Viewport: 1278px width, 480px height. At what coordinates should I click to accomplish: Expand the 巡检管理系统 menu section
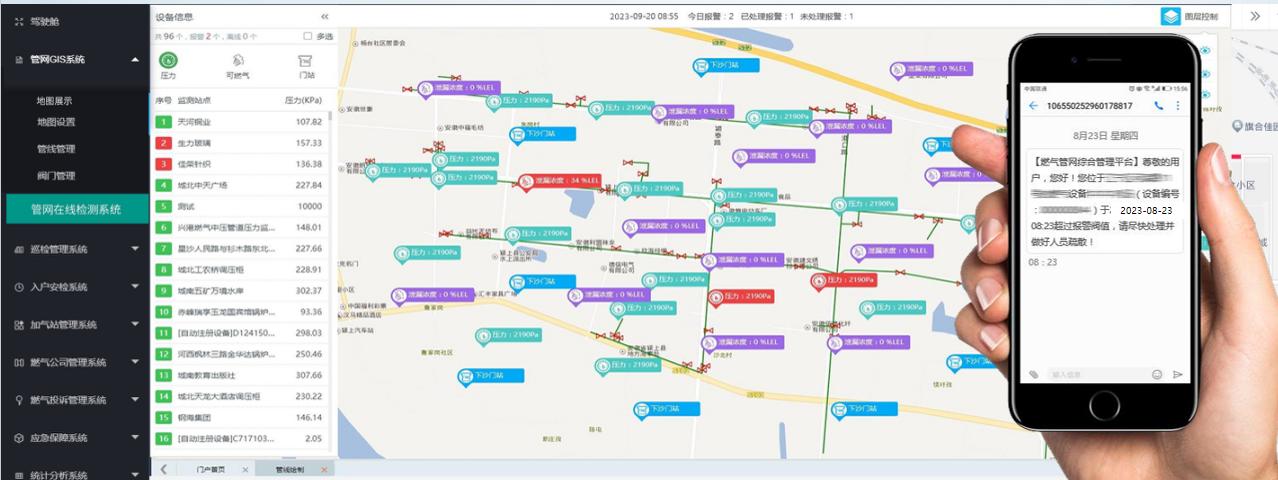click(x=135, y=249)
